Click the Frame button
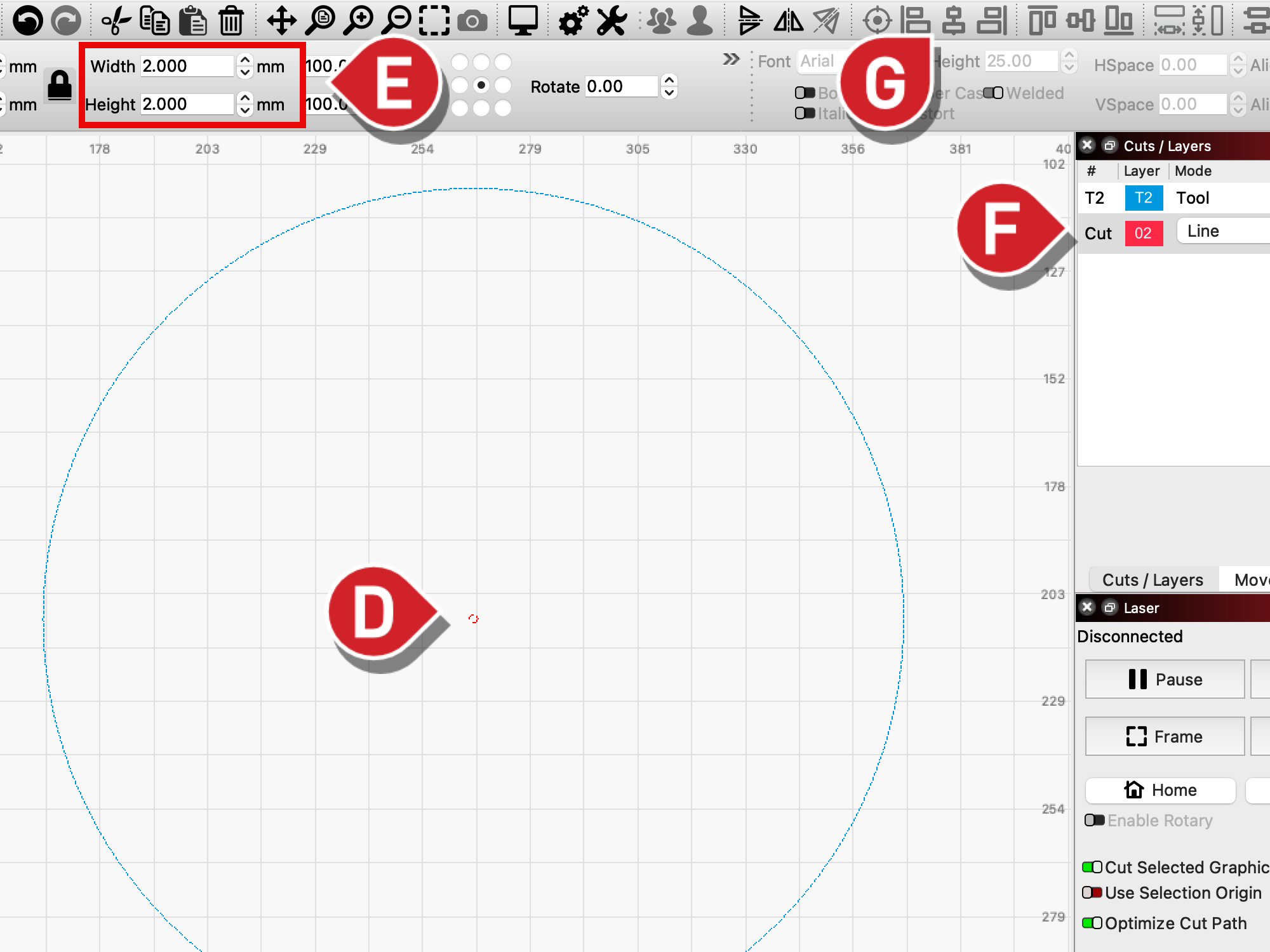Viewport: 1270px width, 952px height. click(1165, 736)
